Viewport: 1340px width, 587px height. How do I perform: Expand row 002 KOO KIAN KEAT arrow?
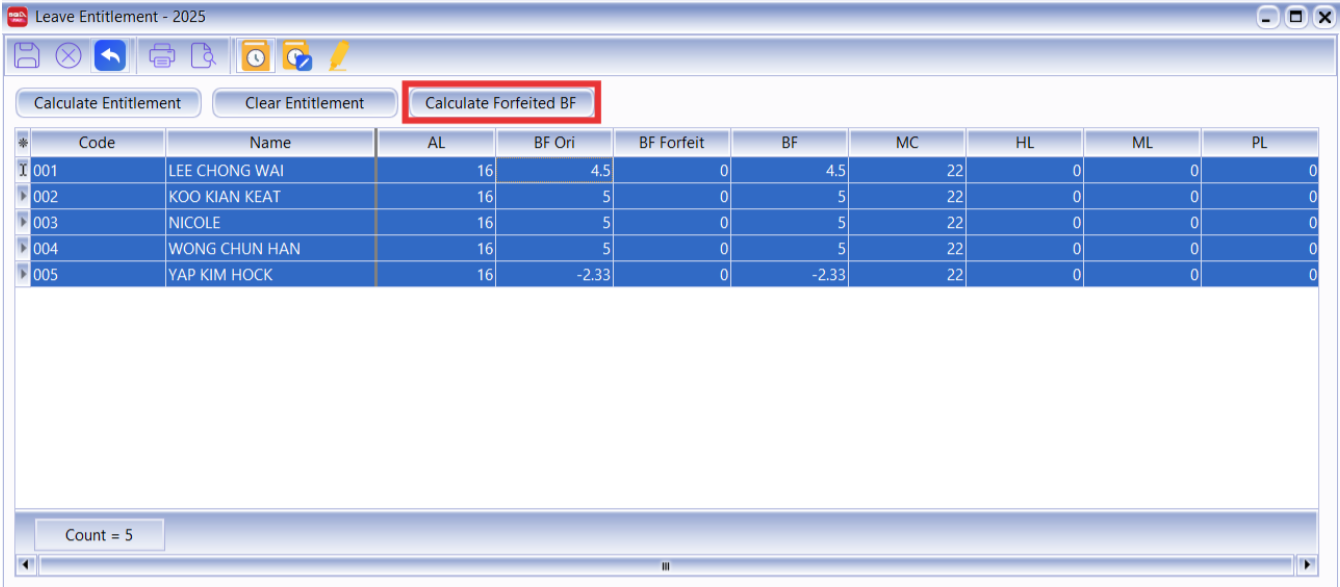pyautogui.click(x=23, y=196)
